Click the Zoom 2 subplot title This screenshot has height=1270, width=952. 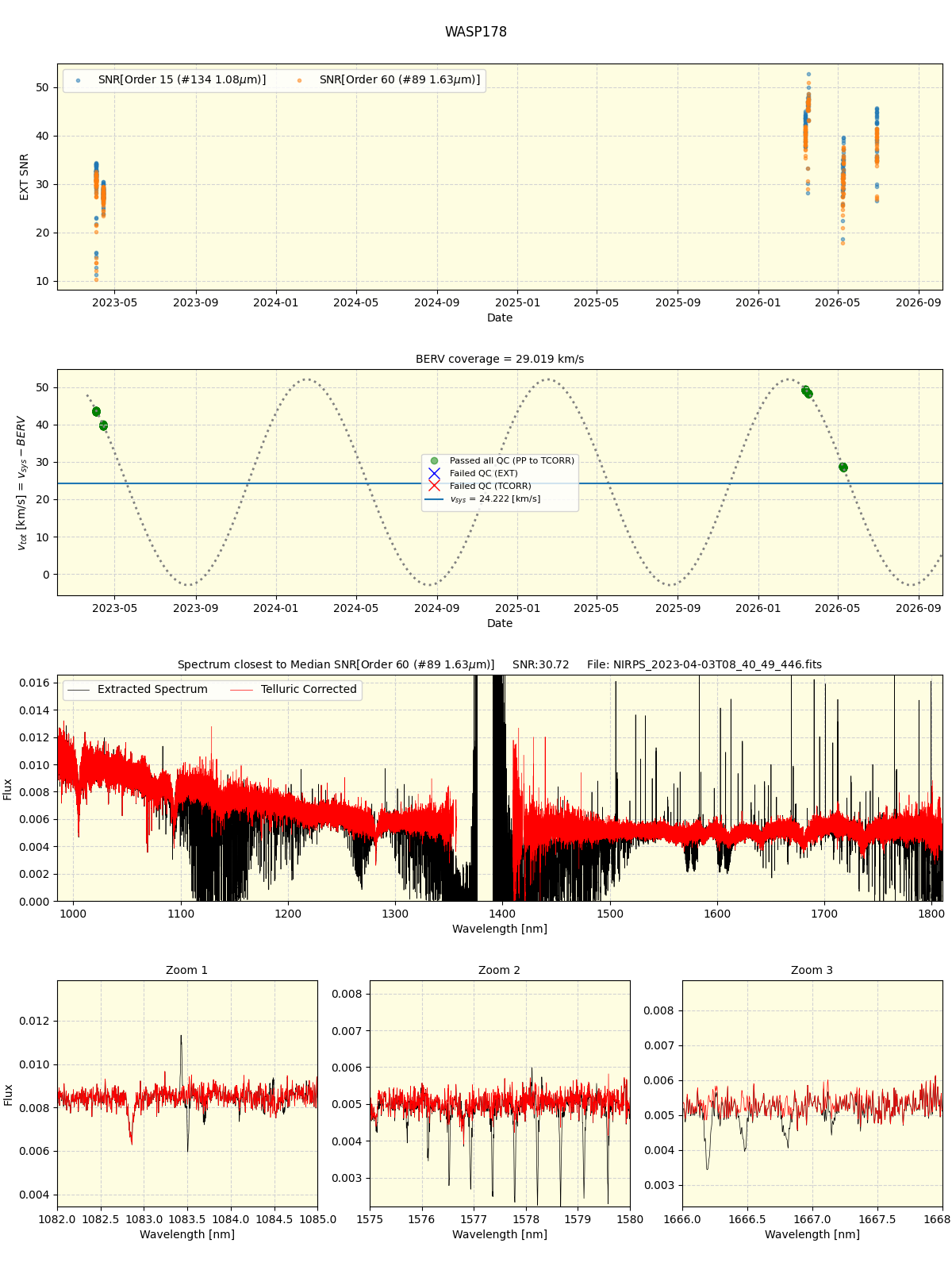[500, 970]
